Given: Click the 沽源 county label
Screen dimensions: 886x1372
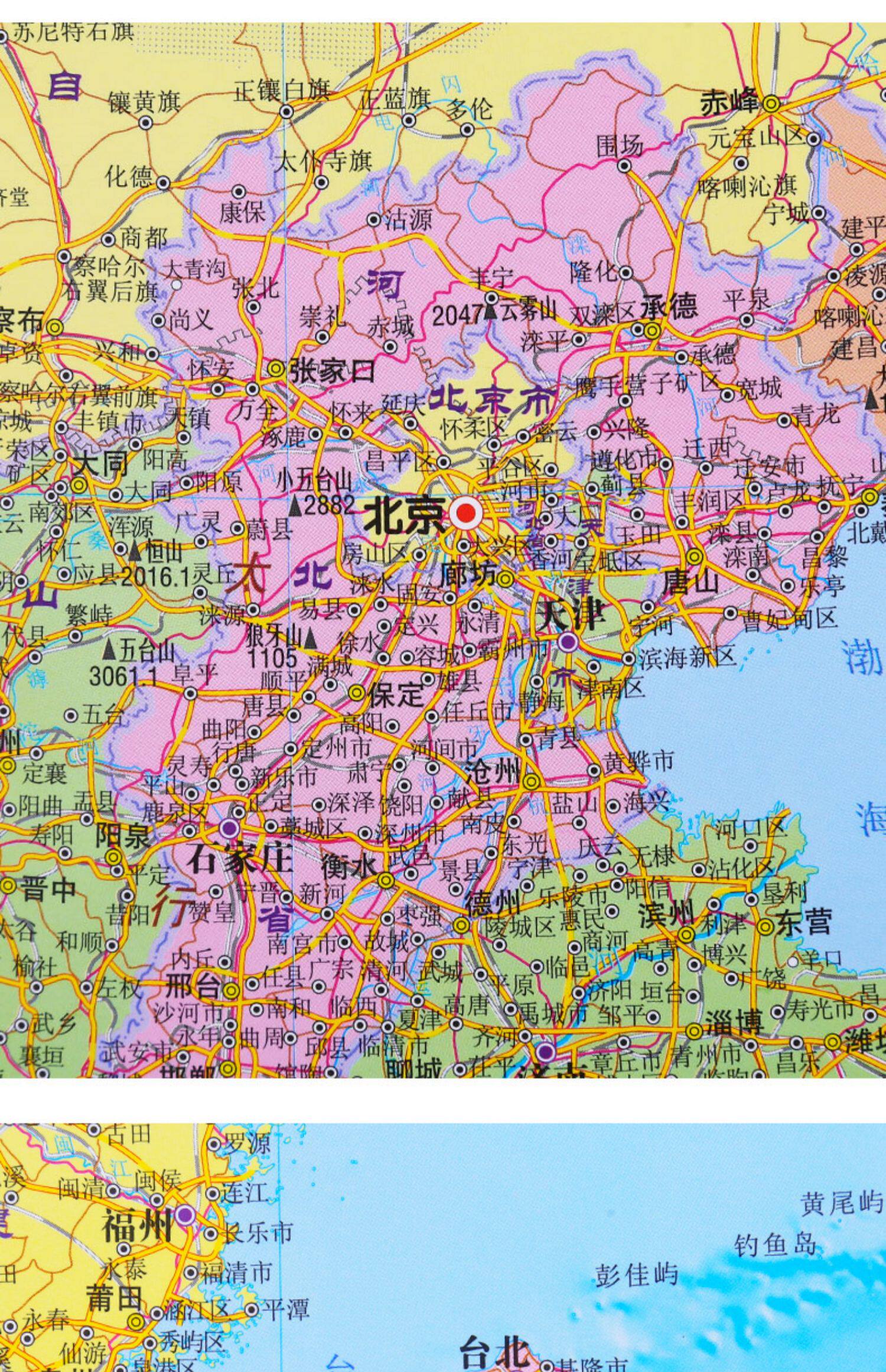Looking at the screenshot, I should click(x=409, y=220).
